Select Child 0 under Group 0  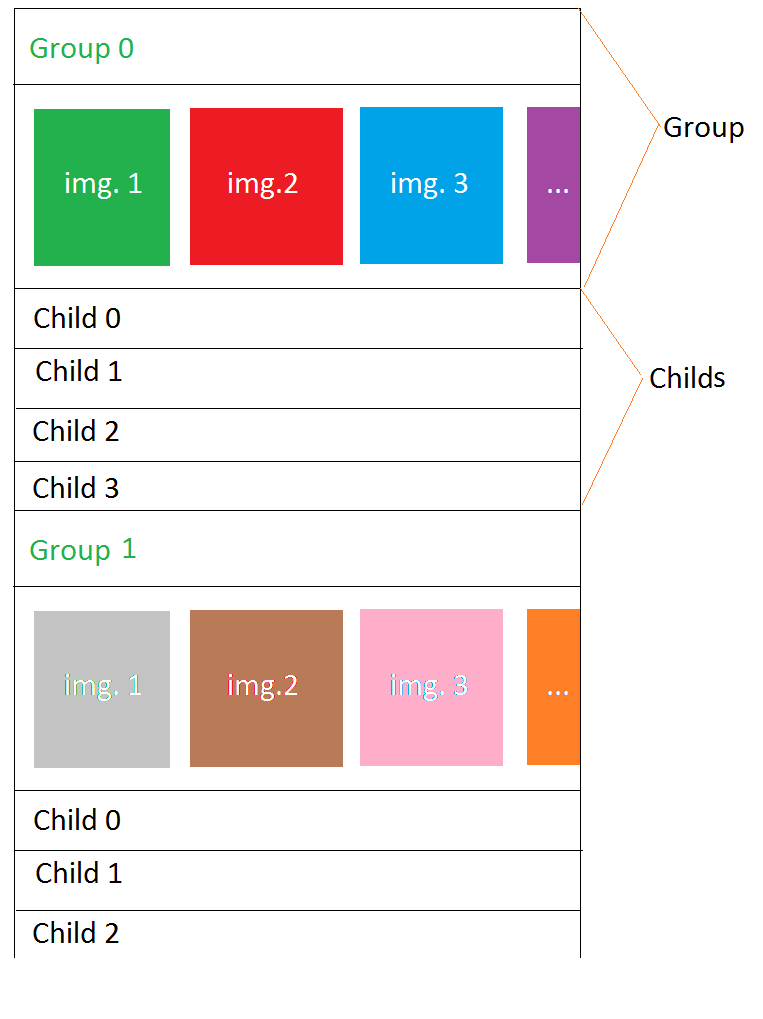click(297, 318)
